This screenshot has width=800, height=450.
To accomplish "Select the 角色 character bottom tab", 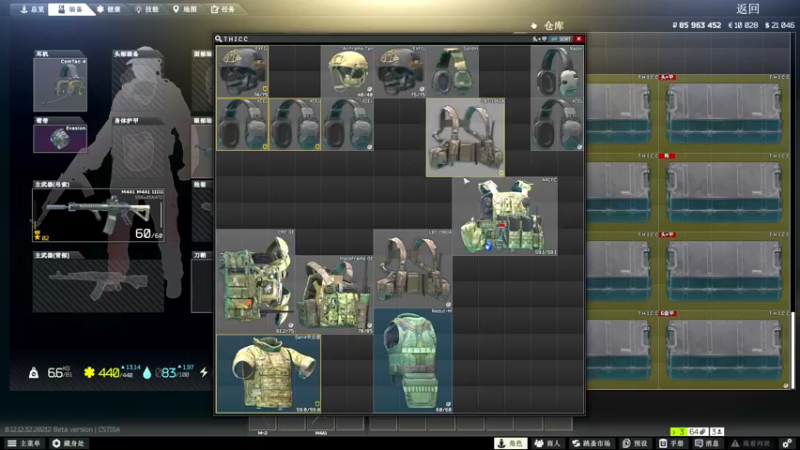I will [510, 443].
